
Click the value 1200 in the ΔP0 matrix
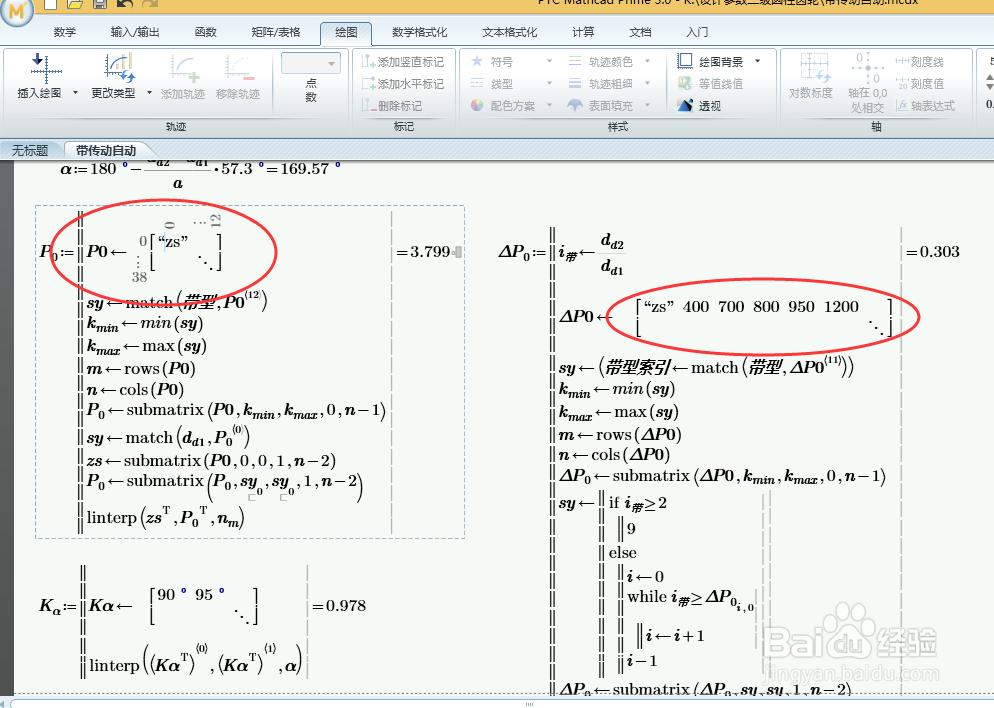coord(841,307)
